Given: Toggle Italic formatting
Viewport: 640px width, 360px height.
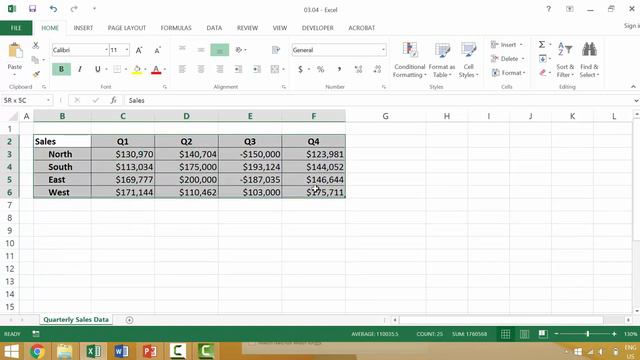Looking at the screenshot, I should (x=80, y=69).
